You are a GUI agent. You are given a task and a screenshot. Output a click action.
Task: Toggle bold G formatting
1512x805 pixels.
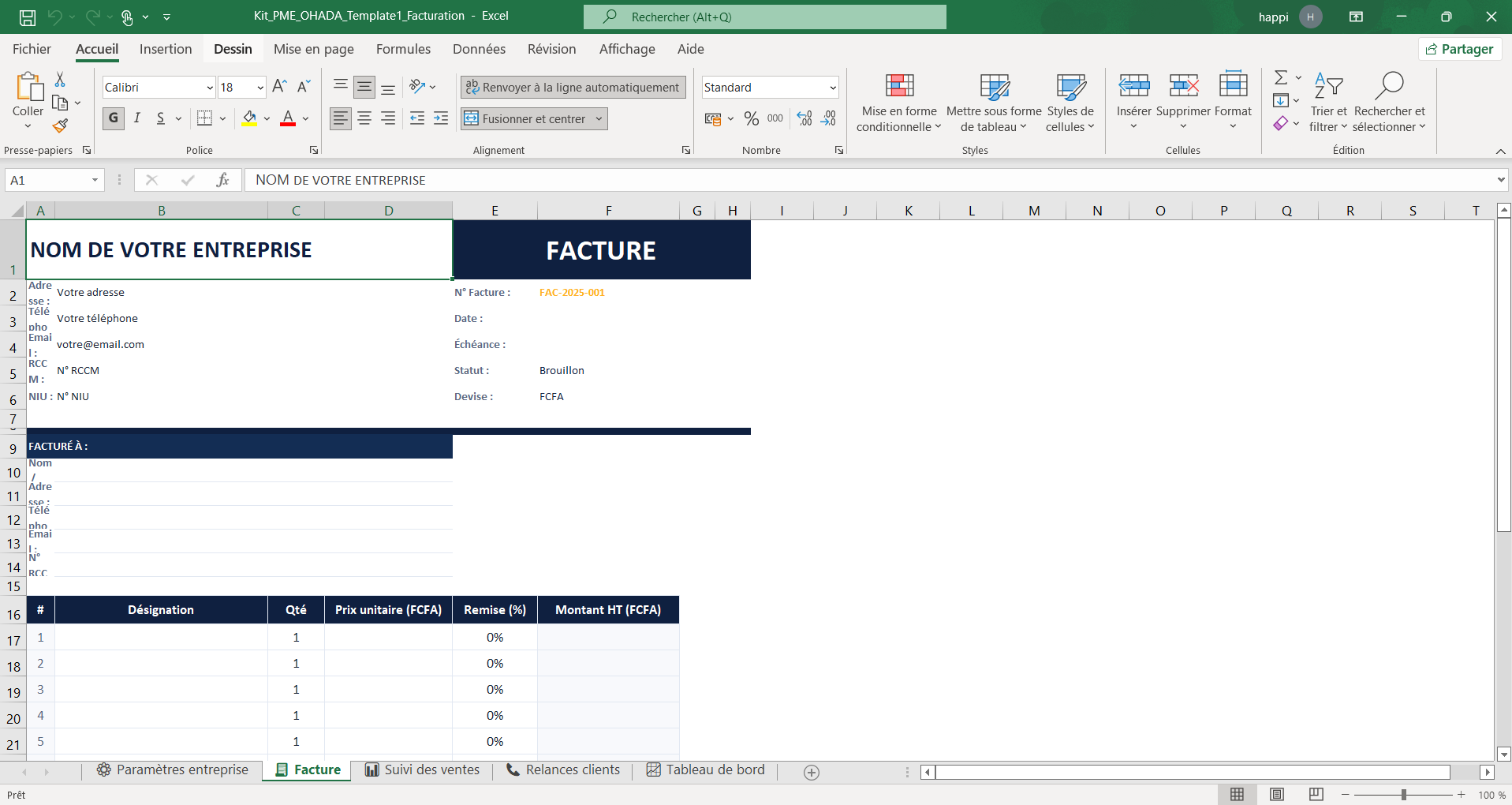[114, 118]
